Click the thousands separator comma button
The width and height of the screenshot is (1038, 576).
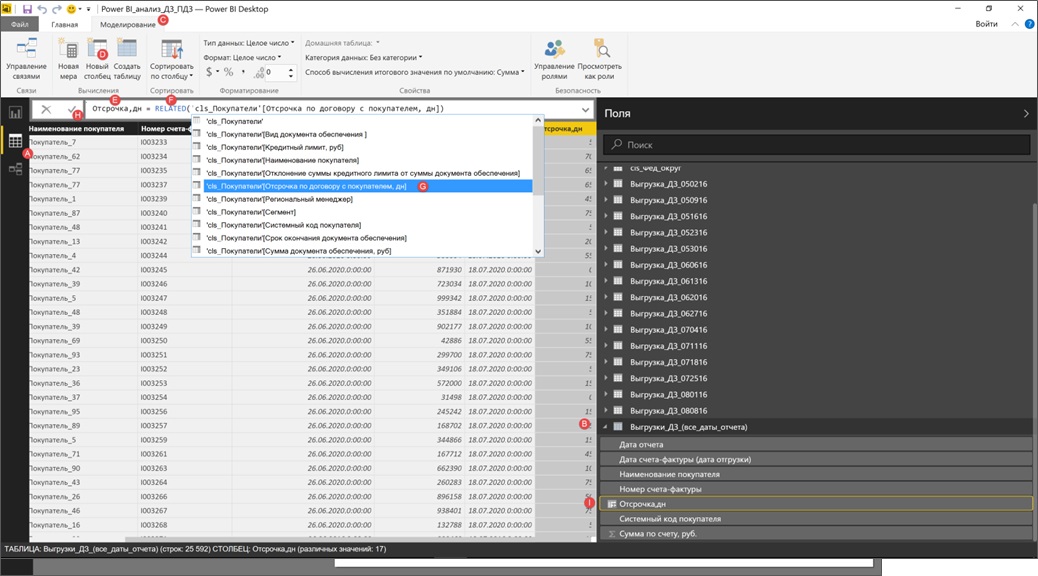coord(244,72)
